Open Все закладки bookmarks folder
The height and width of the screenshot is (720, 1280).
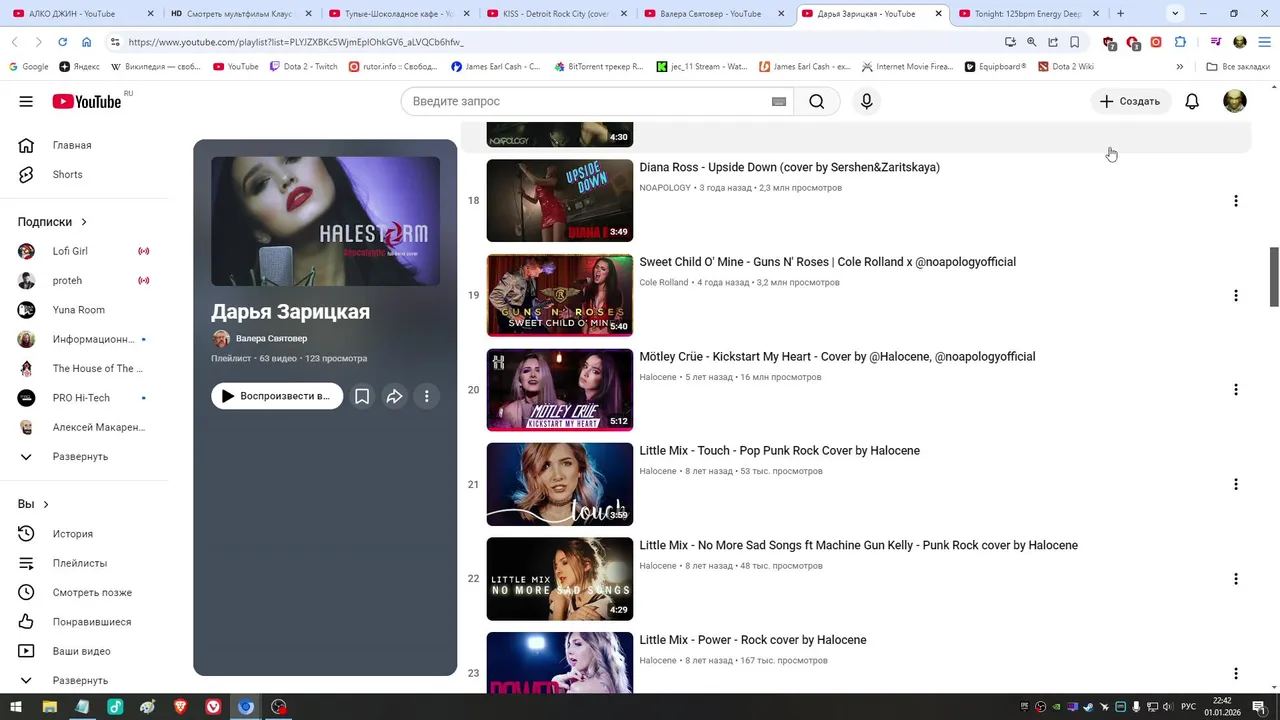[1238, 67]
